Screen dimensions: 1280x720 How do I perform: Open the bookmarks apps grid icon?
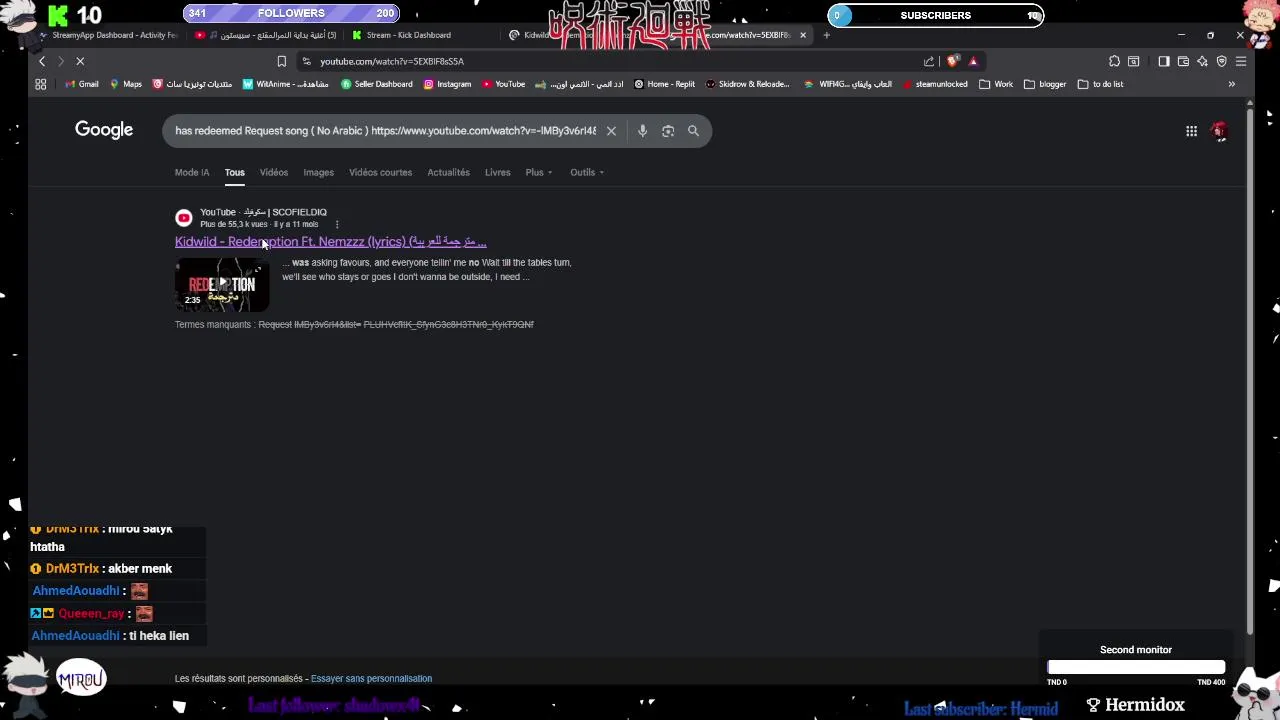[41, 84]
